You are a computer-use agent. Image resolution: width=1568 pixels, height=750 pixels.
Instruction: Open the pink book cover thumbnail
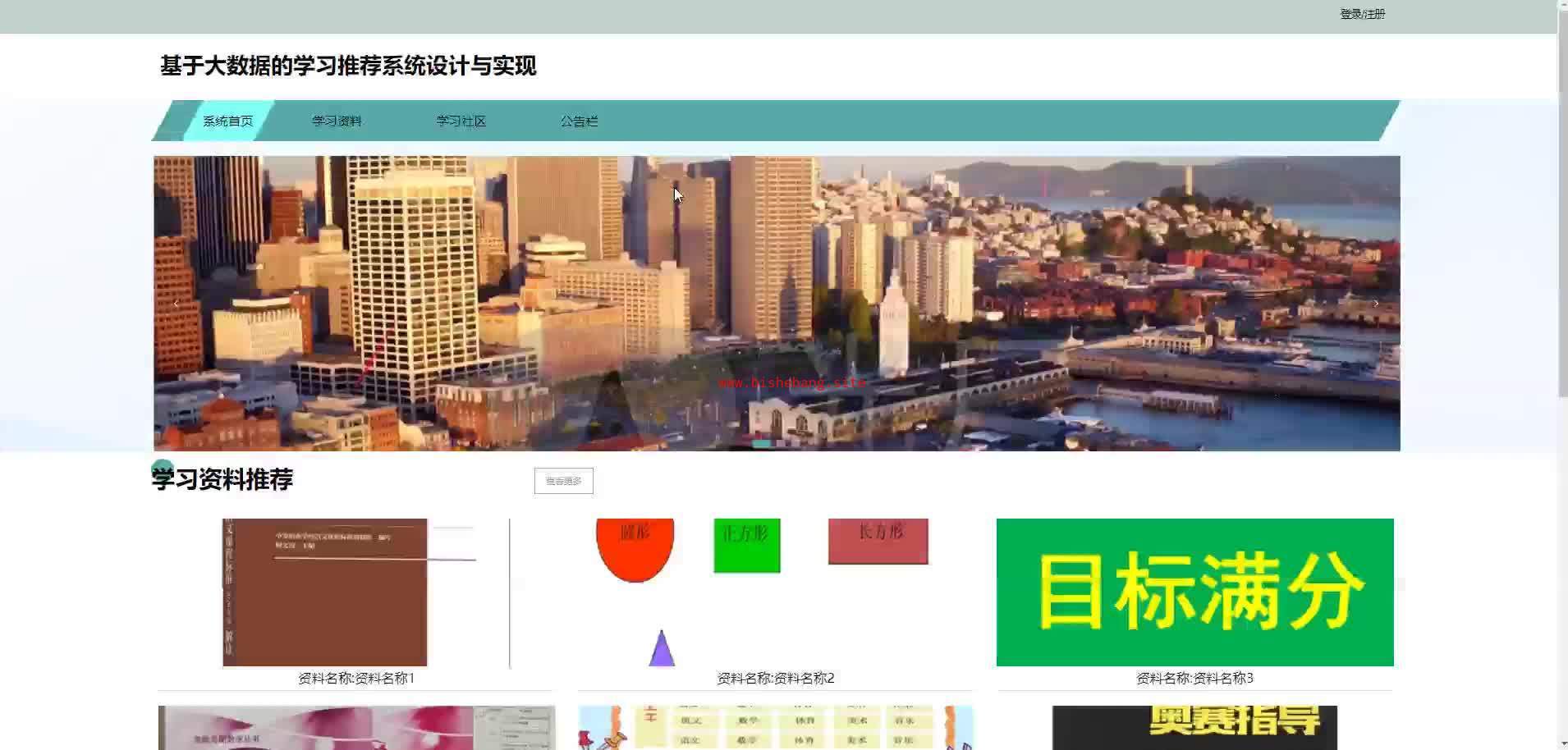355,727
